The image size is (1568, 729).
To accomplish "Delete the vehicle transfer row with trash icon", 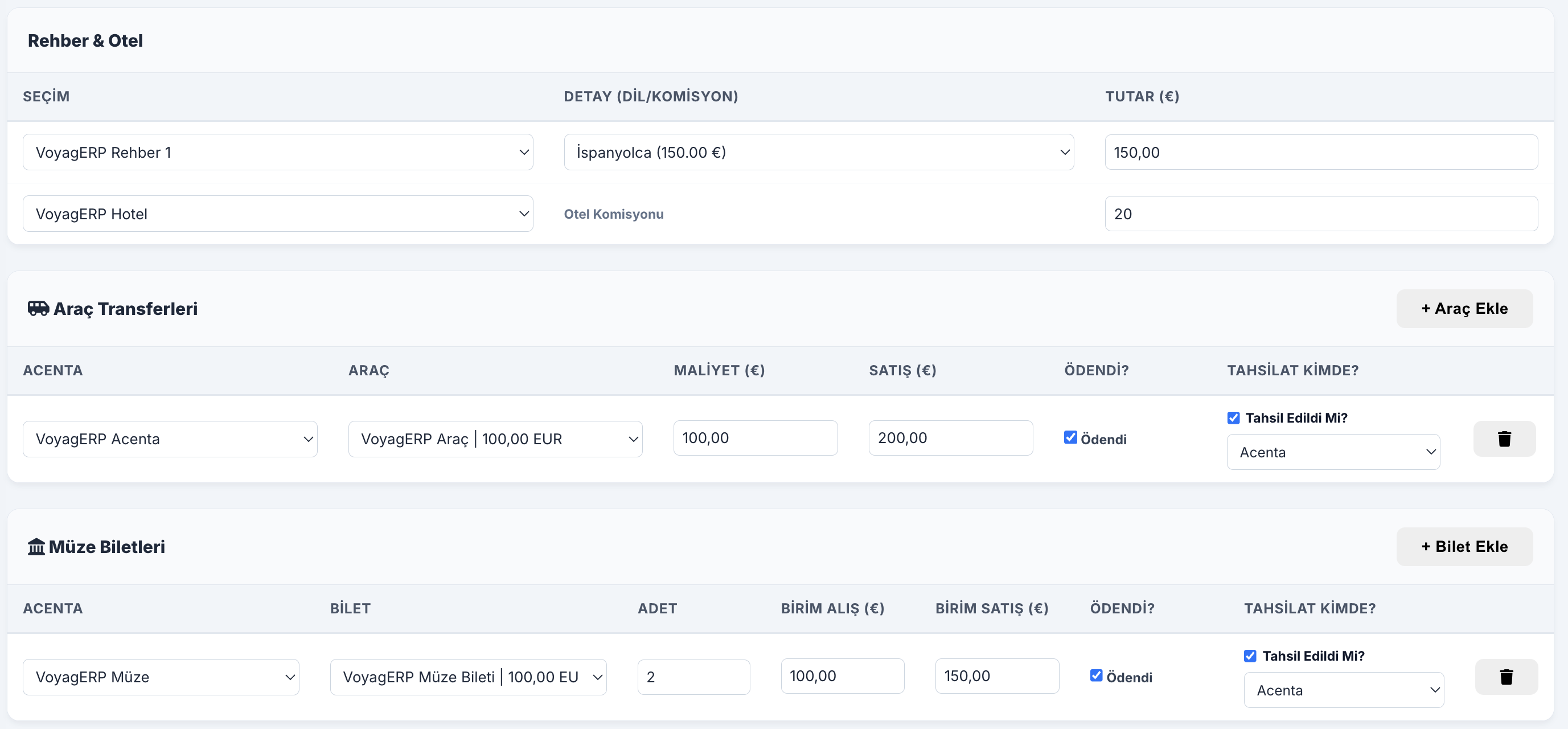I will tap(1504, 439).
